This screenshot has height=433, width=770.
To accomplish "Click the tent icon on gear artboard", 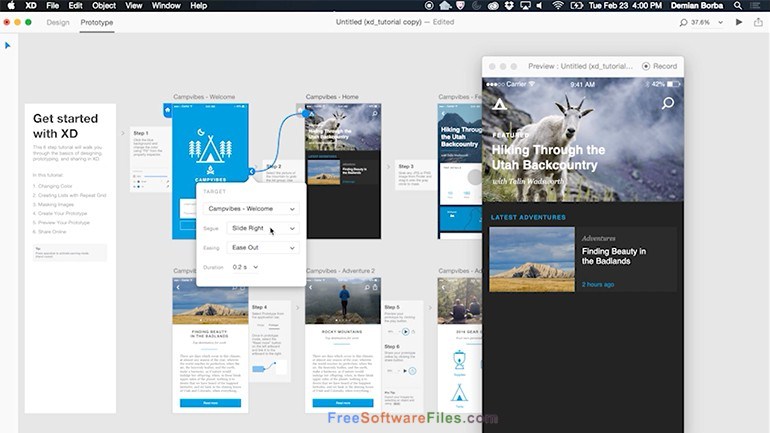I will point(459,393).
